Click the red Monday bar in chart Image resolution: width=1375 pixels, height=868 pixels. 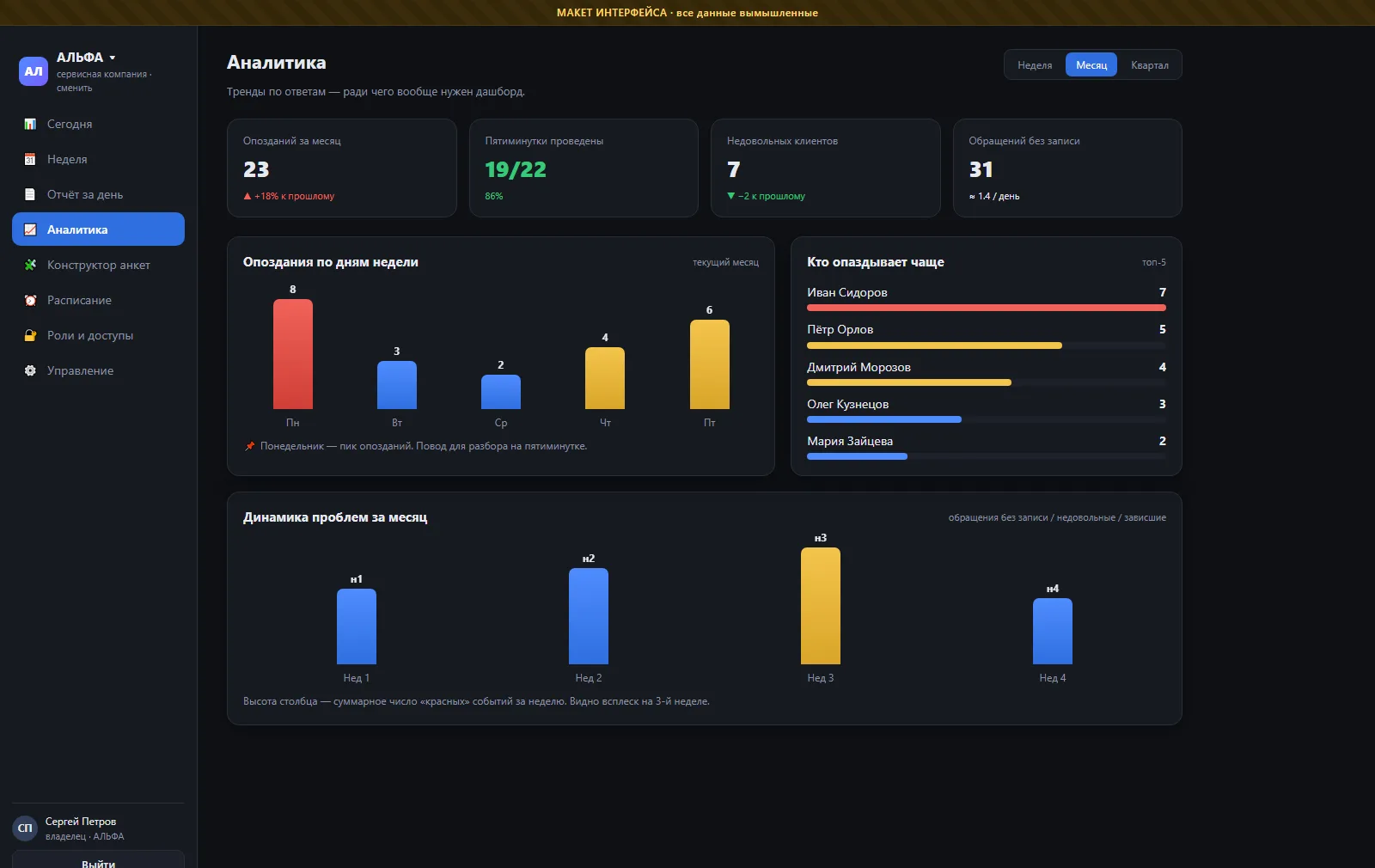(293, 354)
